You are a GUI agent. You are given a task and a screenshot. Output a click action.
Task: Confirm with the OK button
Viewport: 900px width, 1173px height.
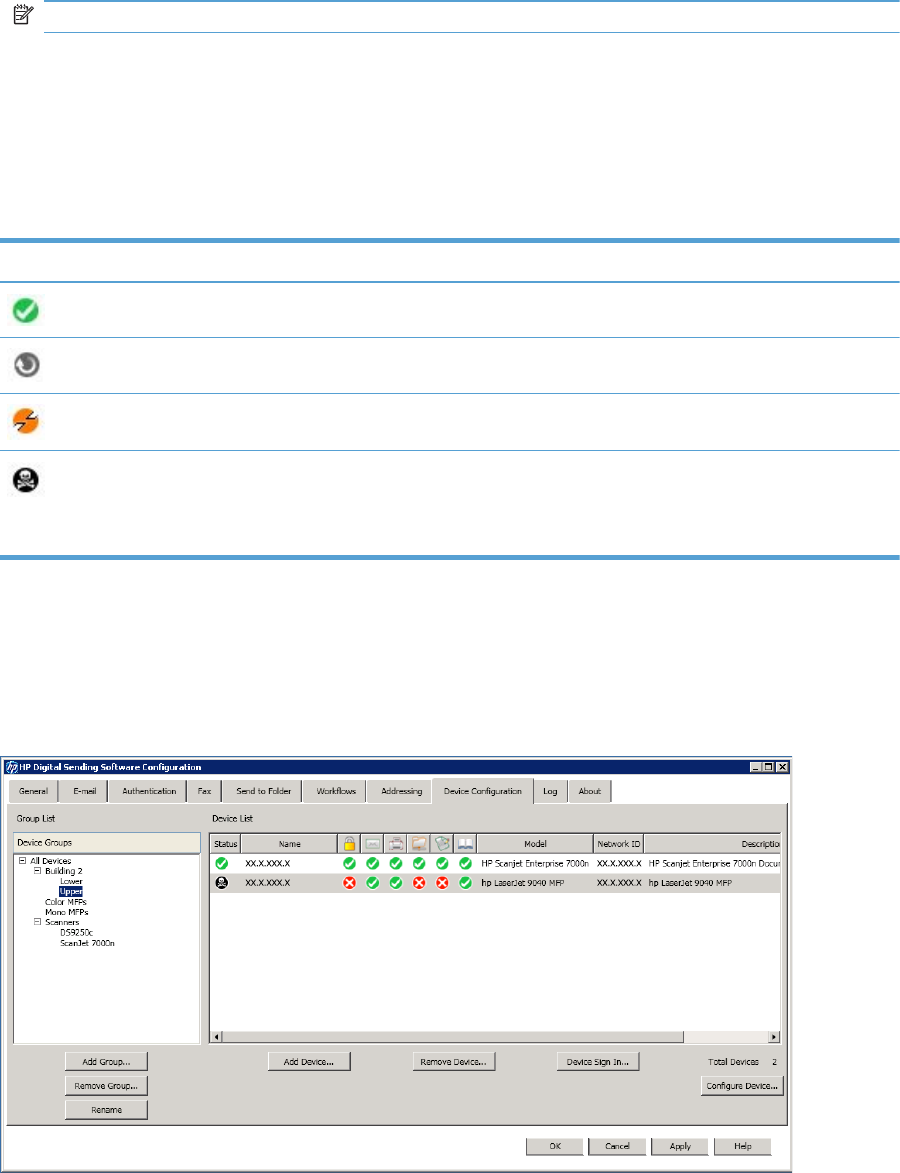coord(554,1146)
